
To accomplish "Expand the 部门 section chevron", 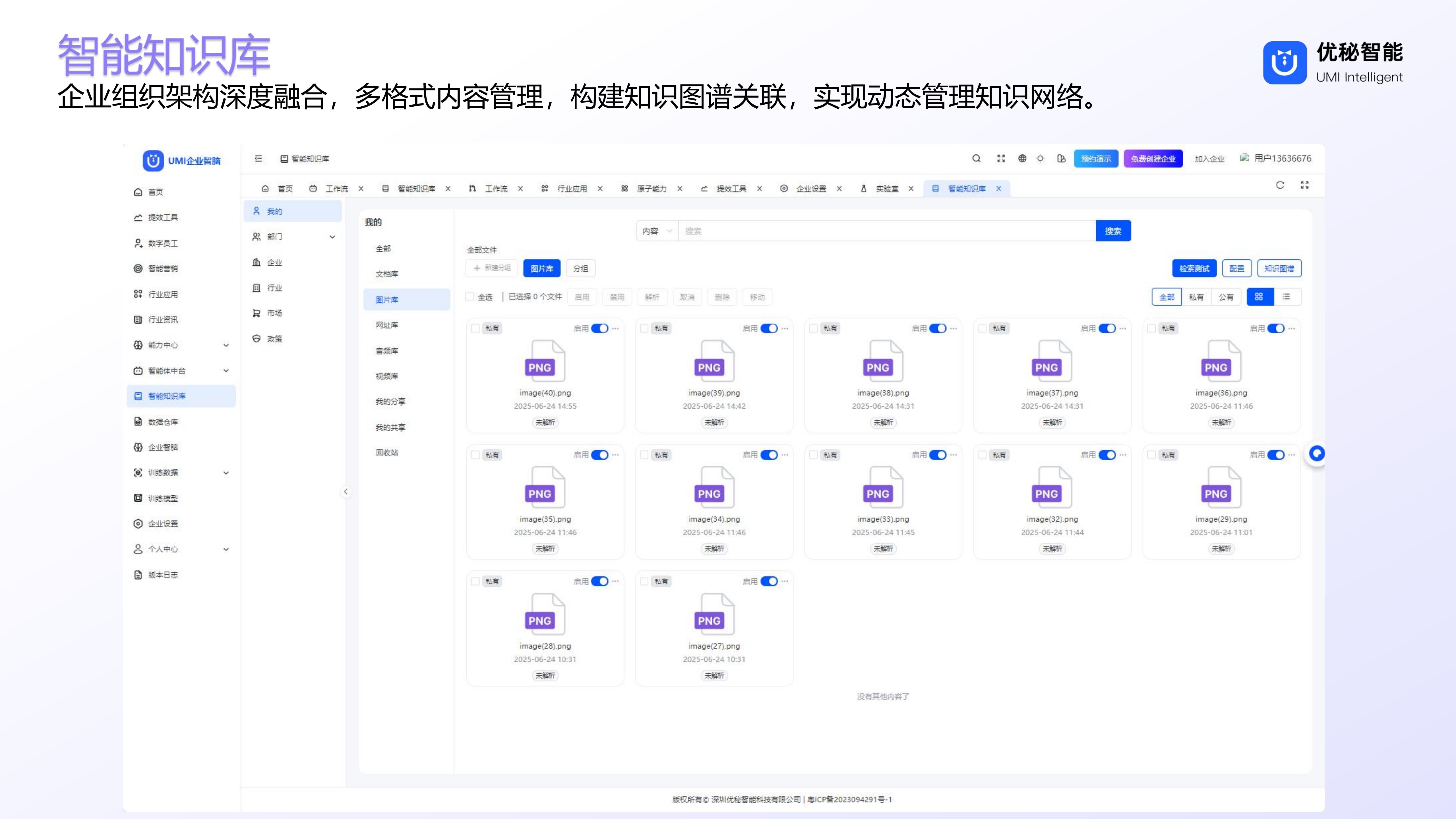I will (332, 237).
